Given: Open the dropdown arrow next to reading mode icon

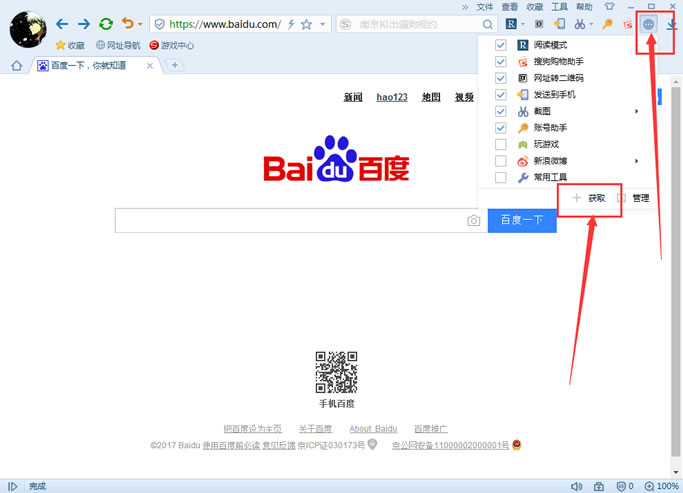Looking at the screenshot, I should click(x=523, y=24).
